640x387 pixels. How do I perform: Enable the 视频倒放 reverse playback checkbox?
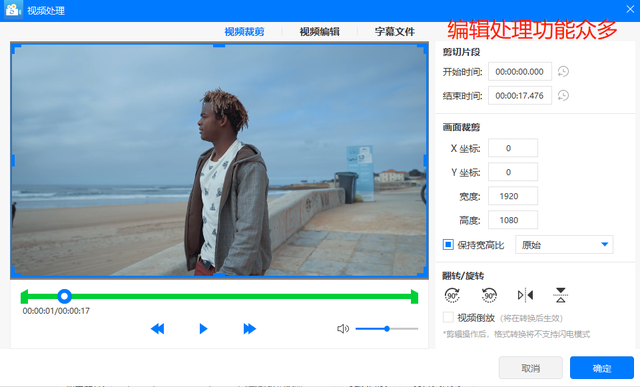pos(448,317)
